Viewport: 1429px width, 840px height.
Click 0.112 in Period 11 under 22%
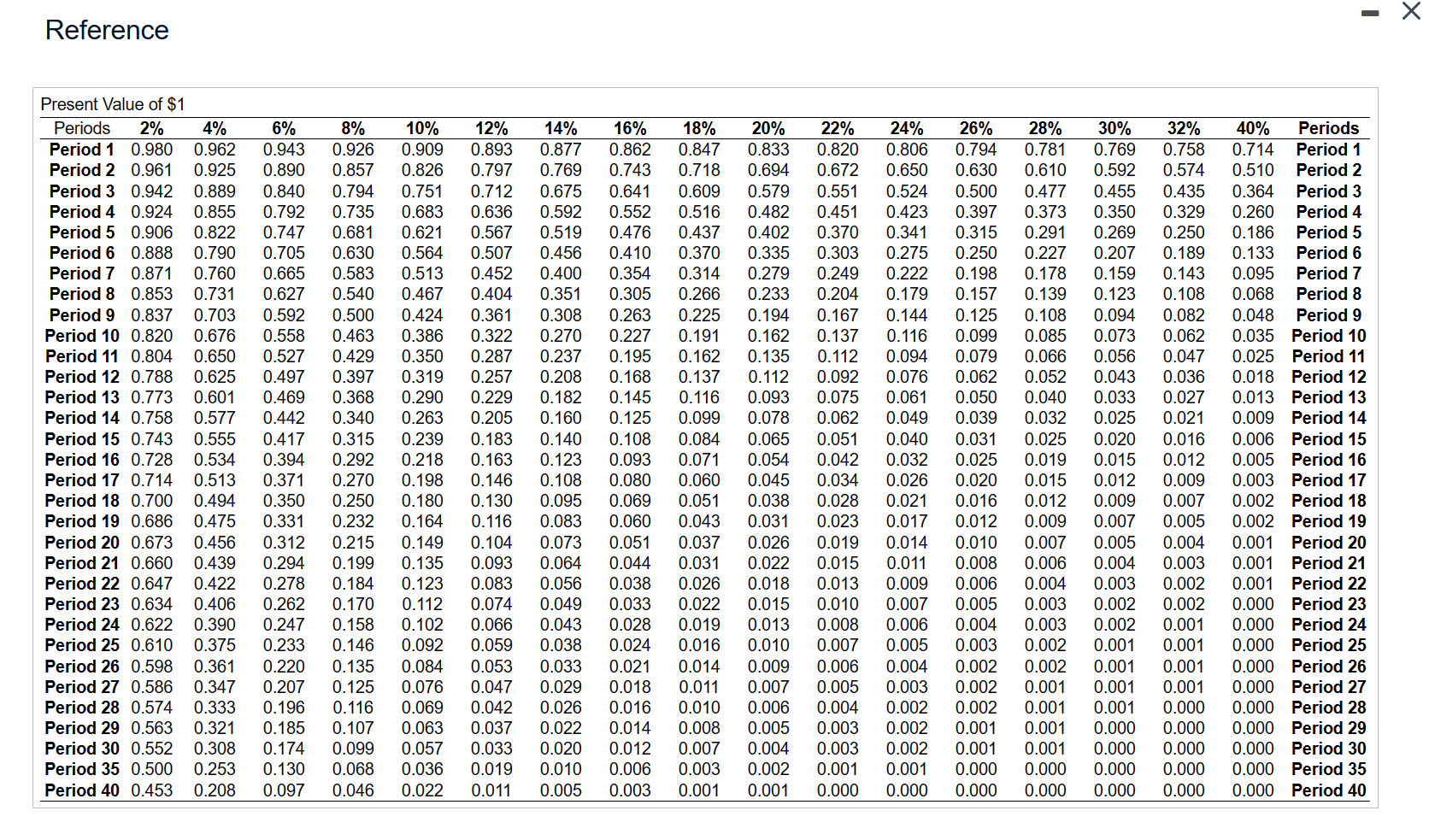pos(838,356)
